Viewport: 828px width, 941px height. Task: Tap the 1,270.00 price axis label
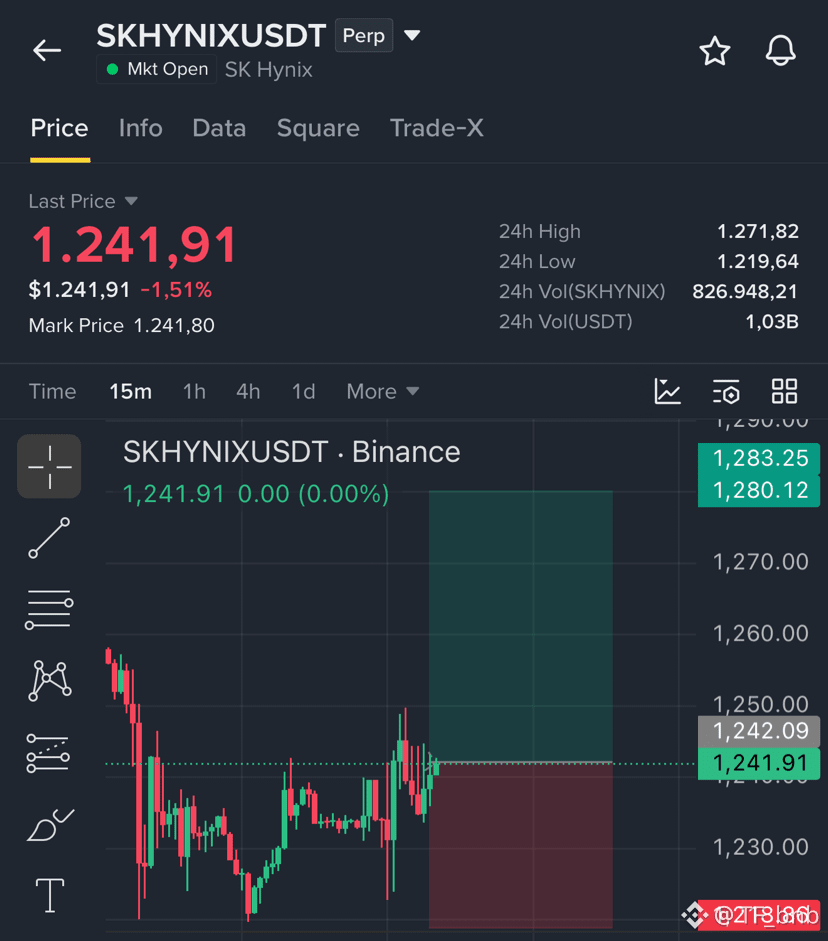(760, 562)
